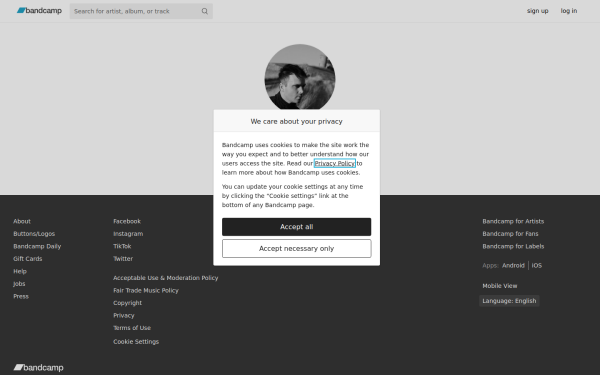The width and height of the screenshot is (600, 375).
Task: Click the Bandcamp logo in header
Action: [x=39, y=11]
